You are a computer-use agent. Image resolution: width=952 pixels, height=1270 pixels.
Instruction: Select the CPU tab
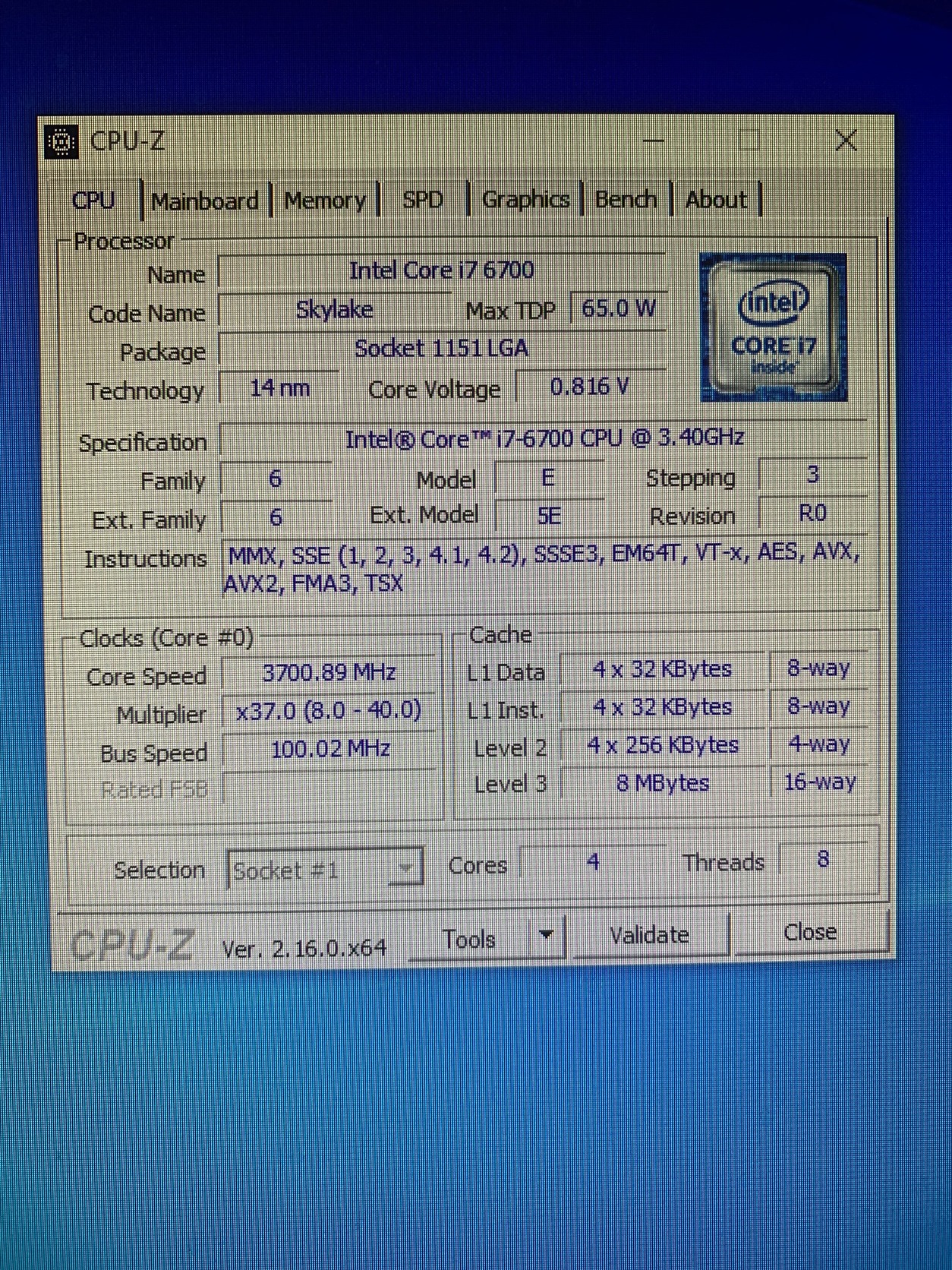94,201
